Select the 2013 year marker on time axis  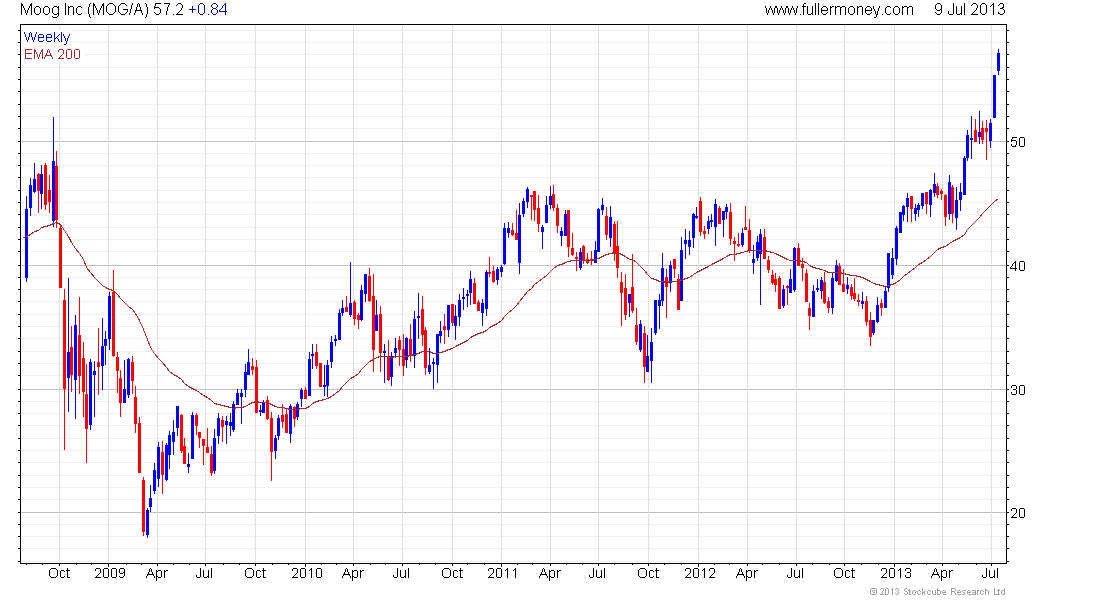pyautogui.click(x=896, y=573)
